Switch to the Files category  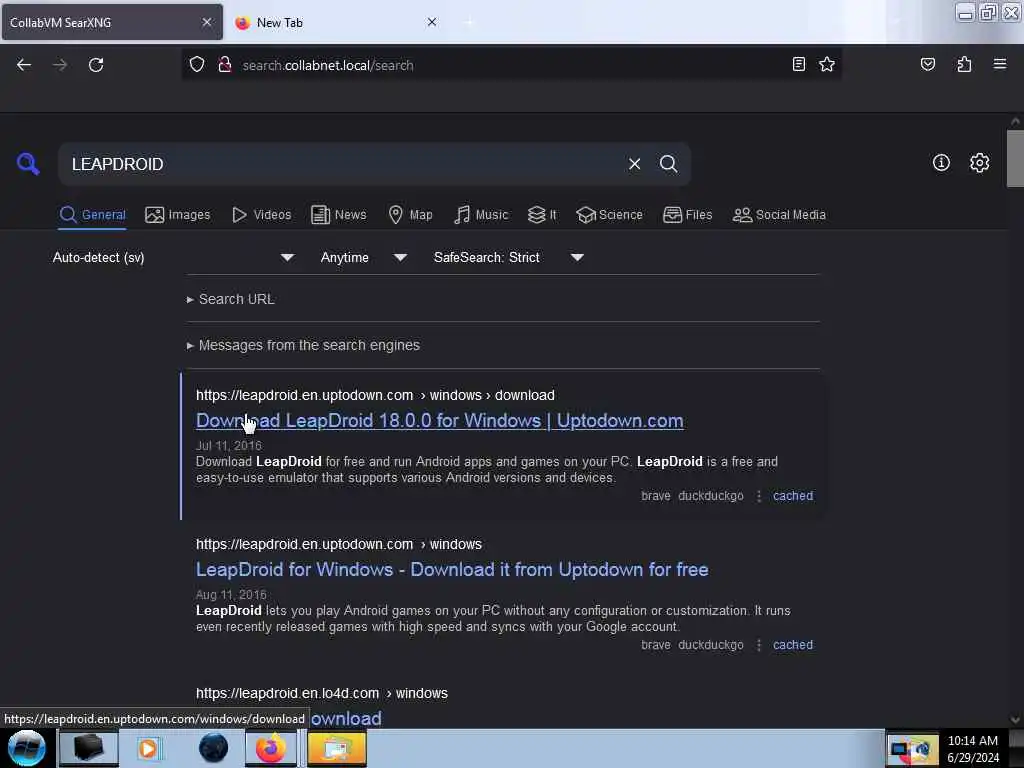687,215
